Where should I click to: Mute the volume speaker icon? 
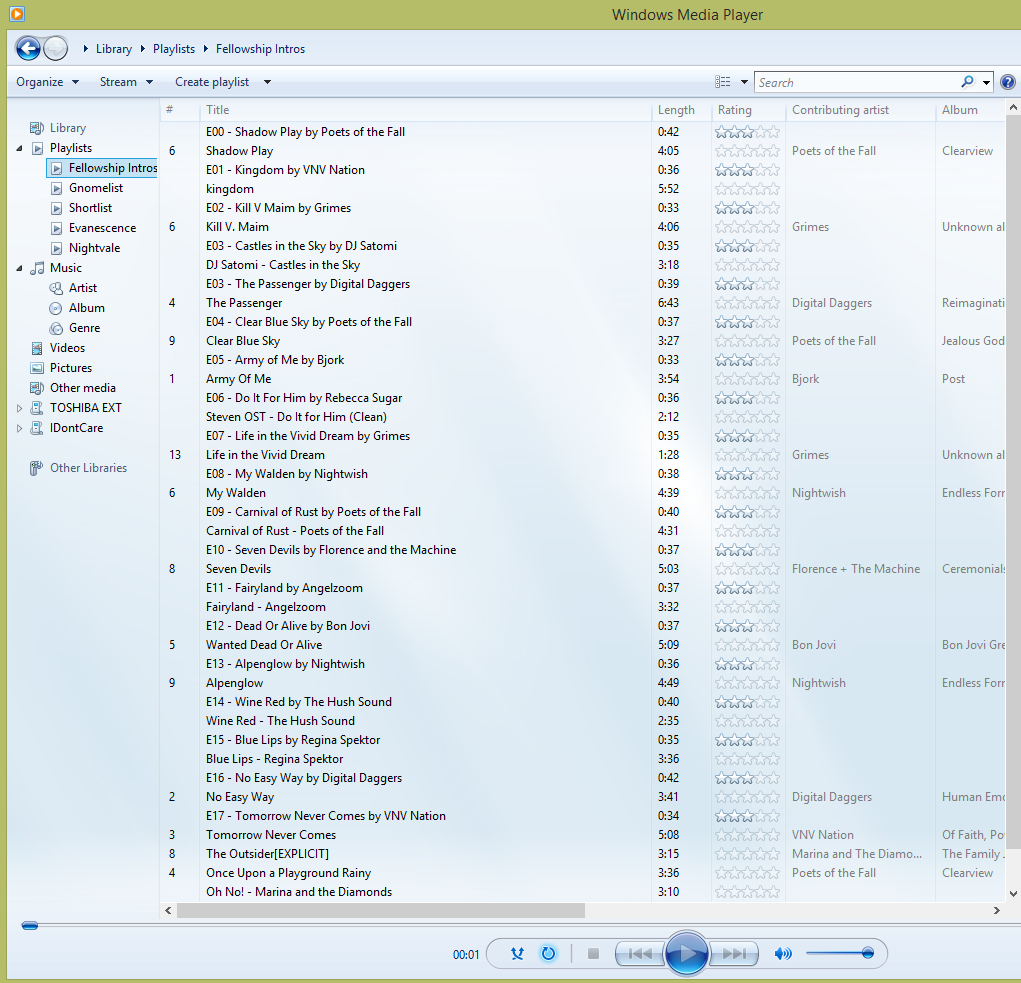click(x=782, y=954)
